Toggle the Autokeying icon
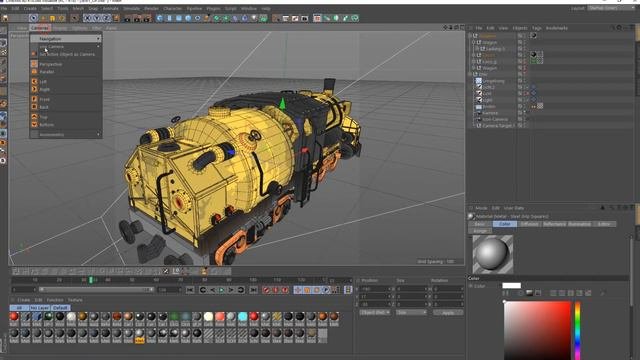Image resolution: width=640 pixels, height=360 pixels. pyautogui.click(x=276, y=290)
